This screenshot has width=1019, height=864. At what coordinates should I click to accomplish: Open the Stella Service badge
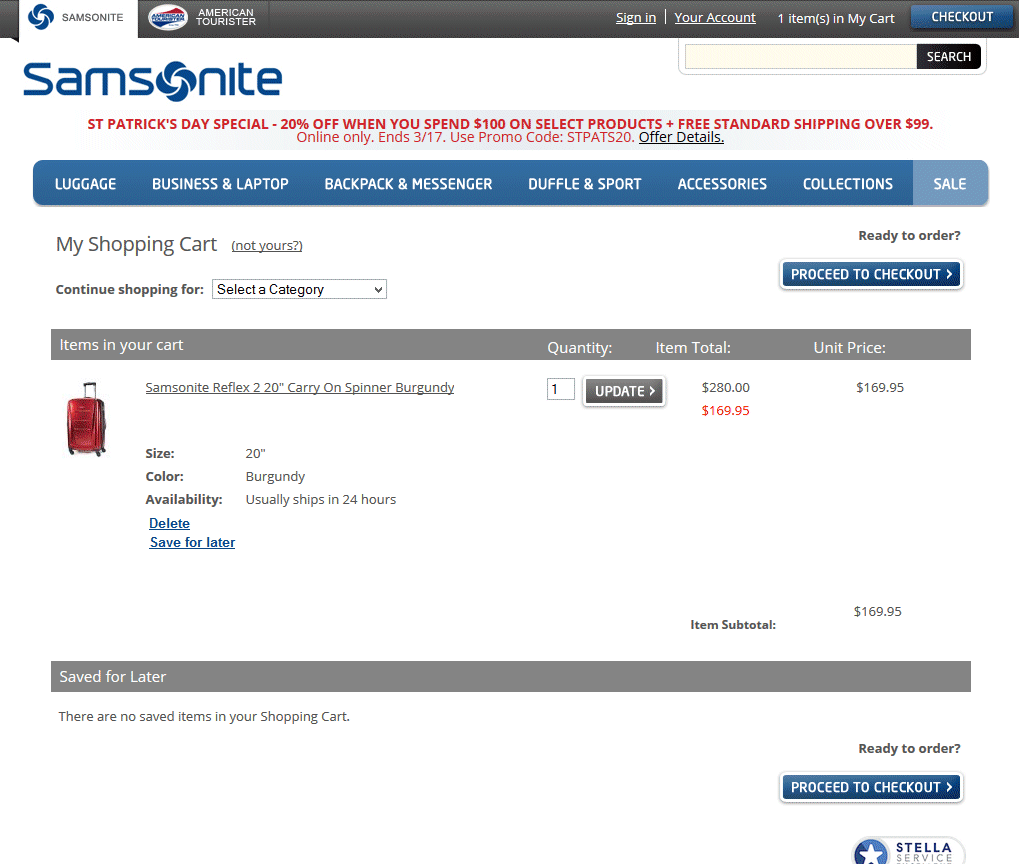[x=907, y=851]
